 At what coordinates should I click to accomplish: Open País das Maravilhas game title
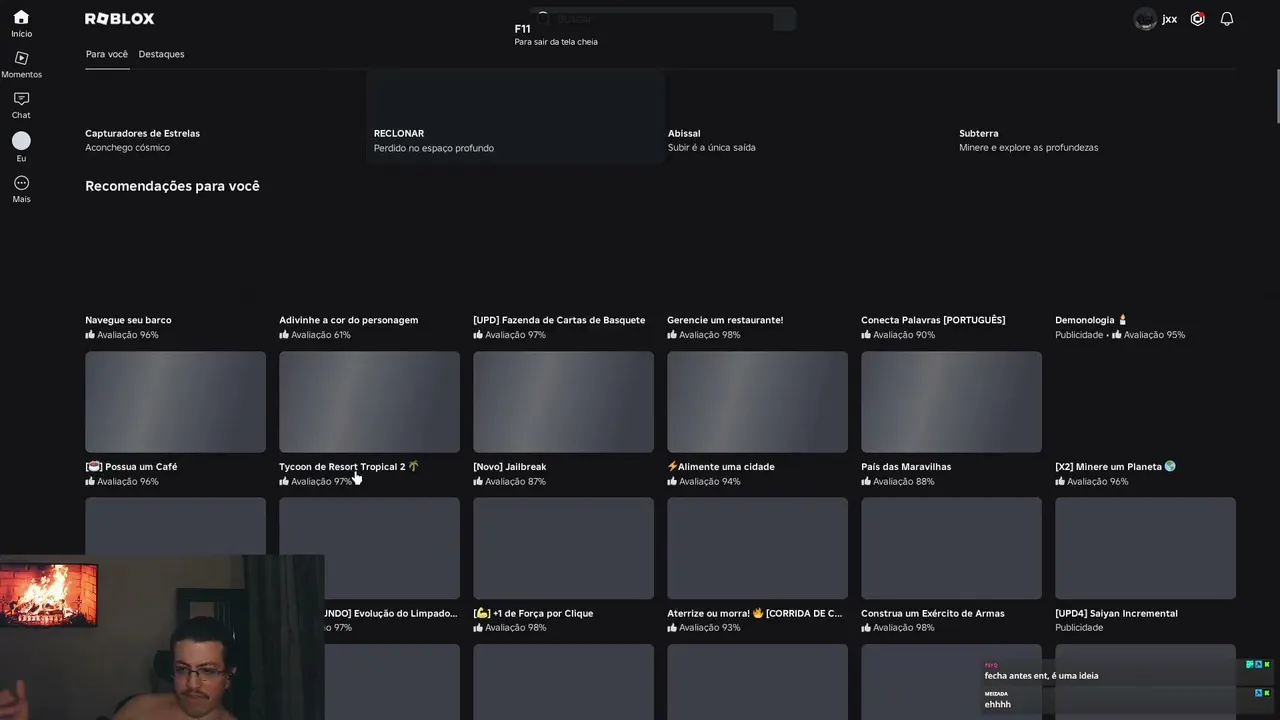[906, 467]
